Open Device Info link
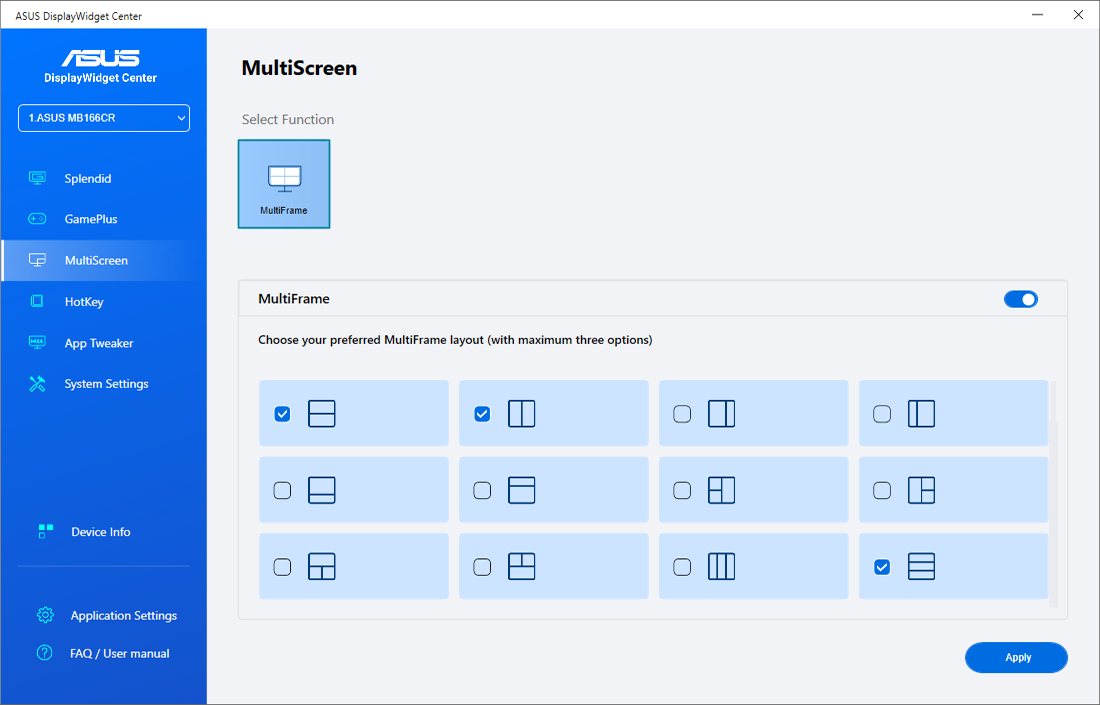This screenshot has width=1100, height=705. tap(100, 532)
